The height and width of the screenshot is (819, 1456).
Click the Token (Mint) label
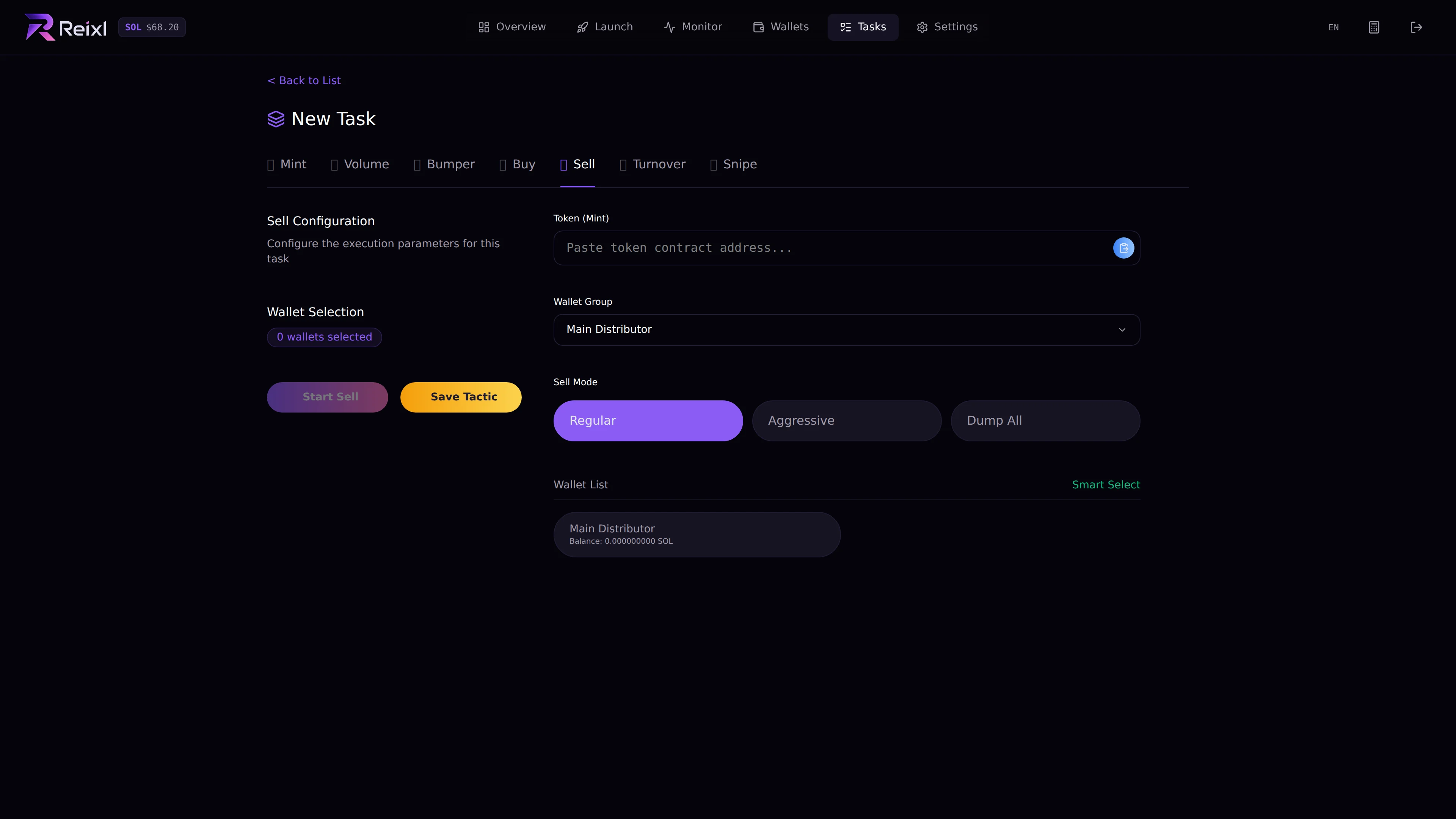point(581,219)
